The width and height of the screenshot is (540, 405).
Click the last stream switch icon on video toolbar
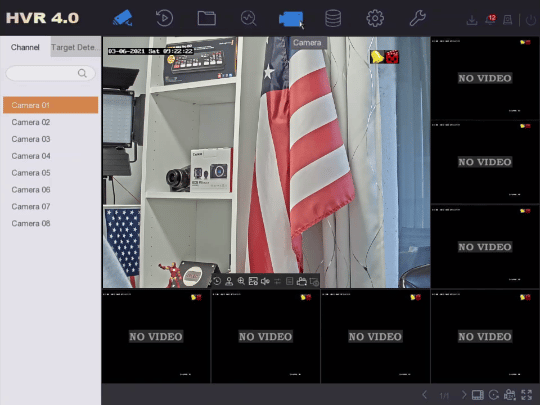[x=314, y=282]
